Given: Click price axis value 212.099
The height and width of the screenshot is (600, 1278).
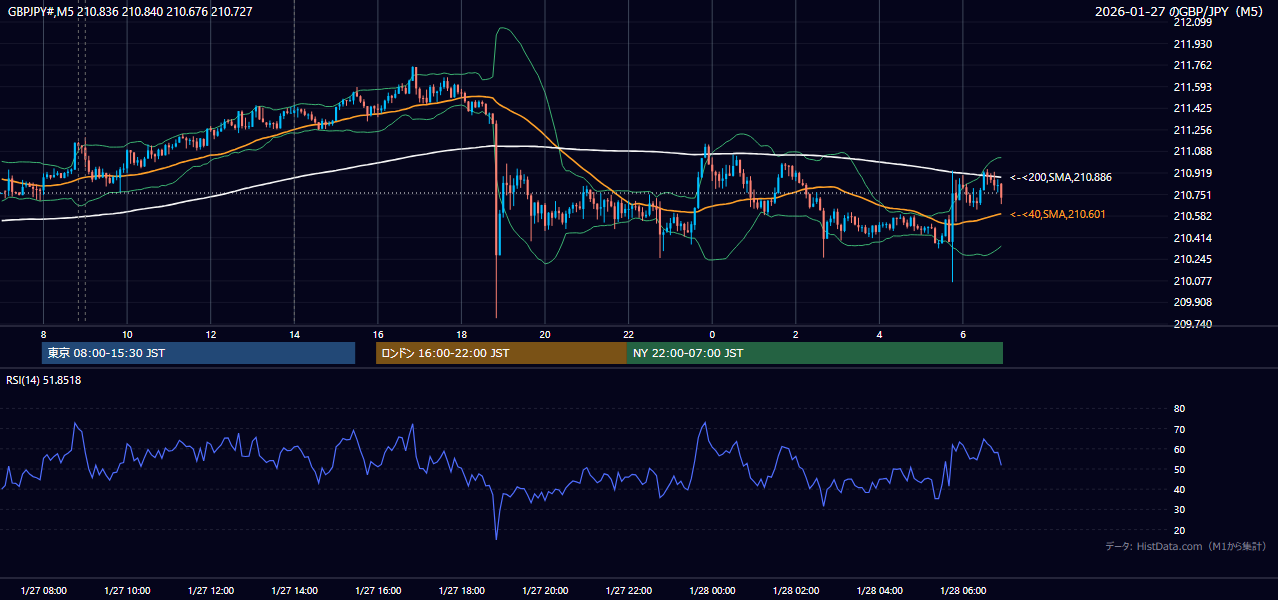Looking at the screenshot, I should (1192, 22).
